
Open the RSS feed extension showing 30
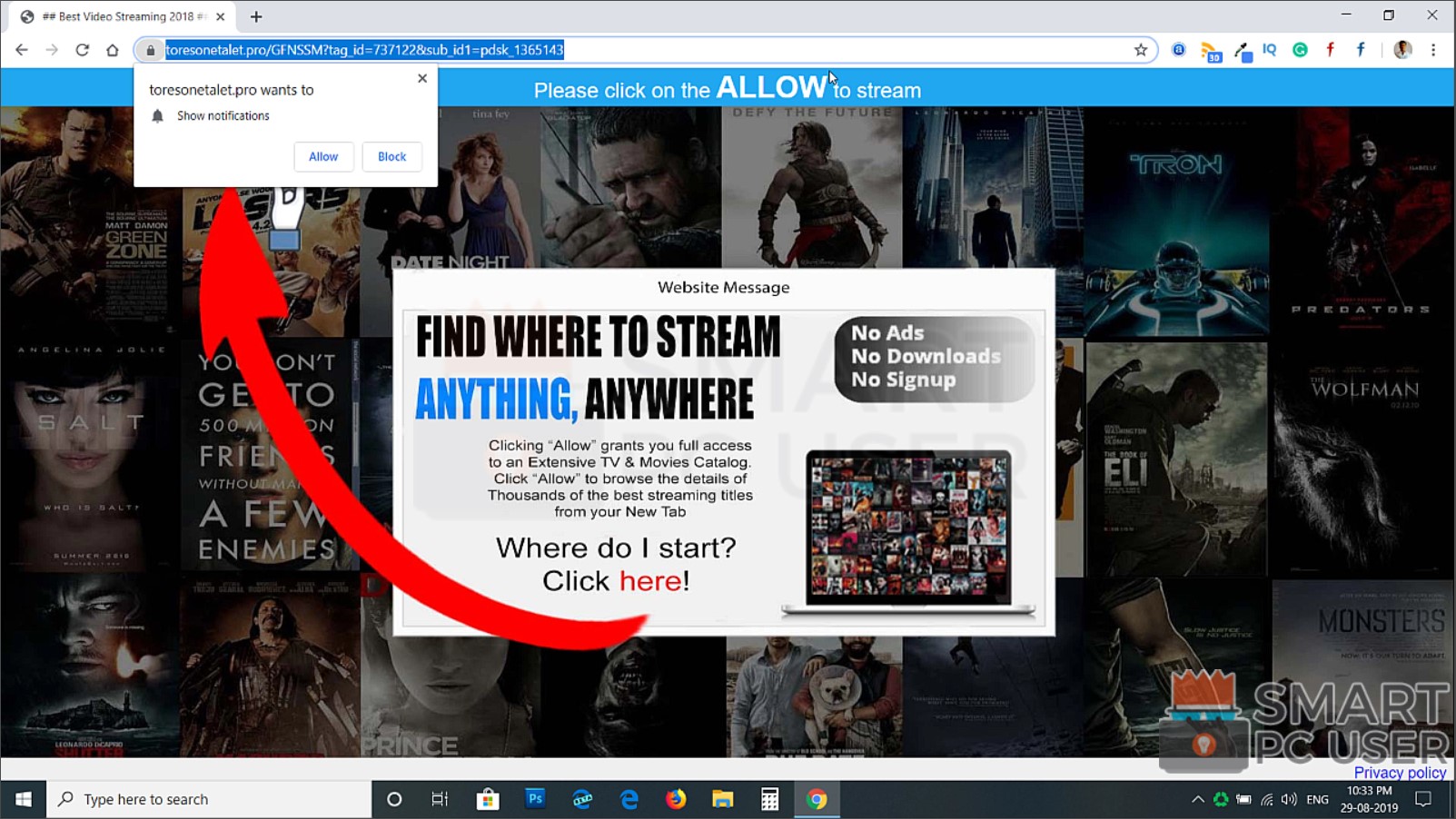1209,50
